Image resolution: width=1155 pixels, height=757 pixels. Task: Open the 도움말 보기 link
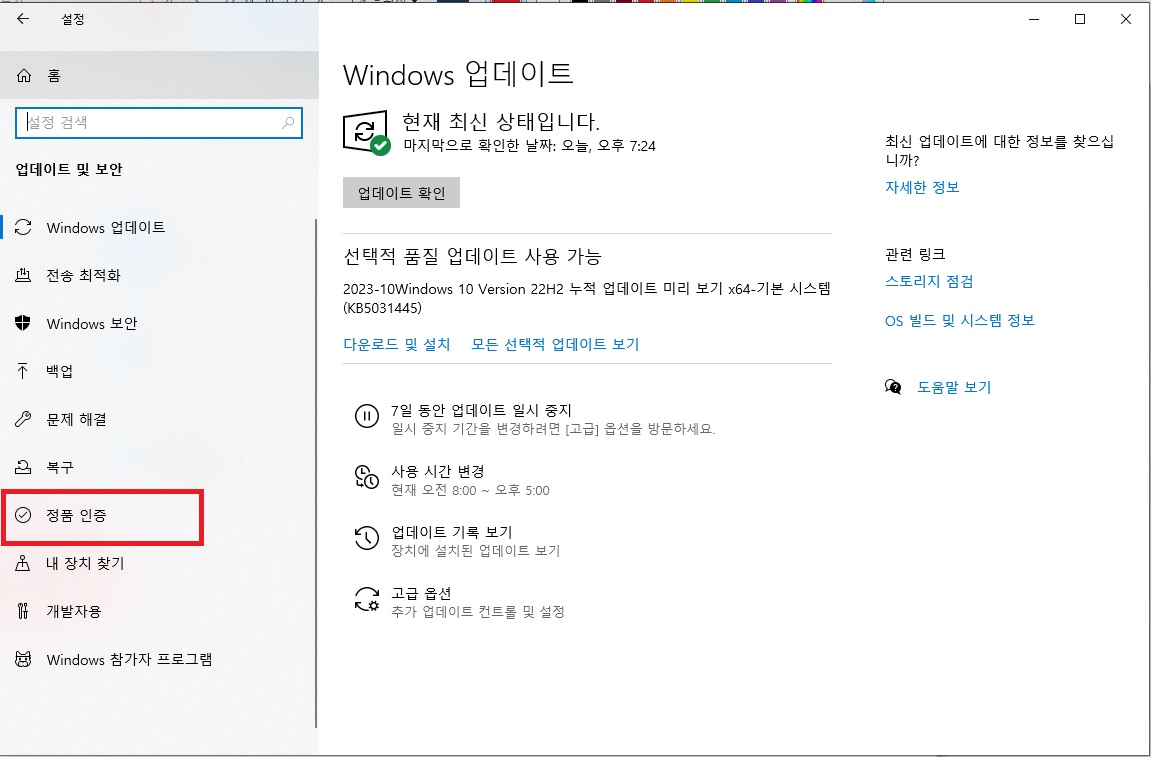tap(954, 387)
